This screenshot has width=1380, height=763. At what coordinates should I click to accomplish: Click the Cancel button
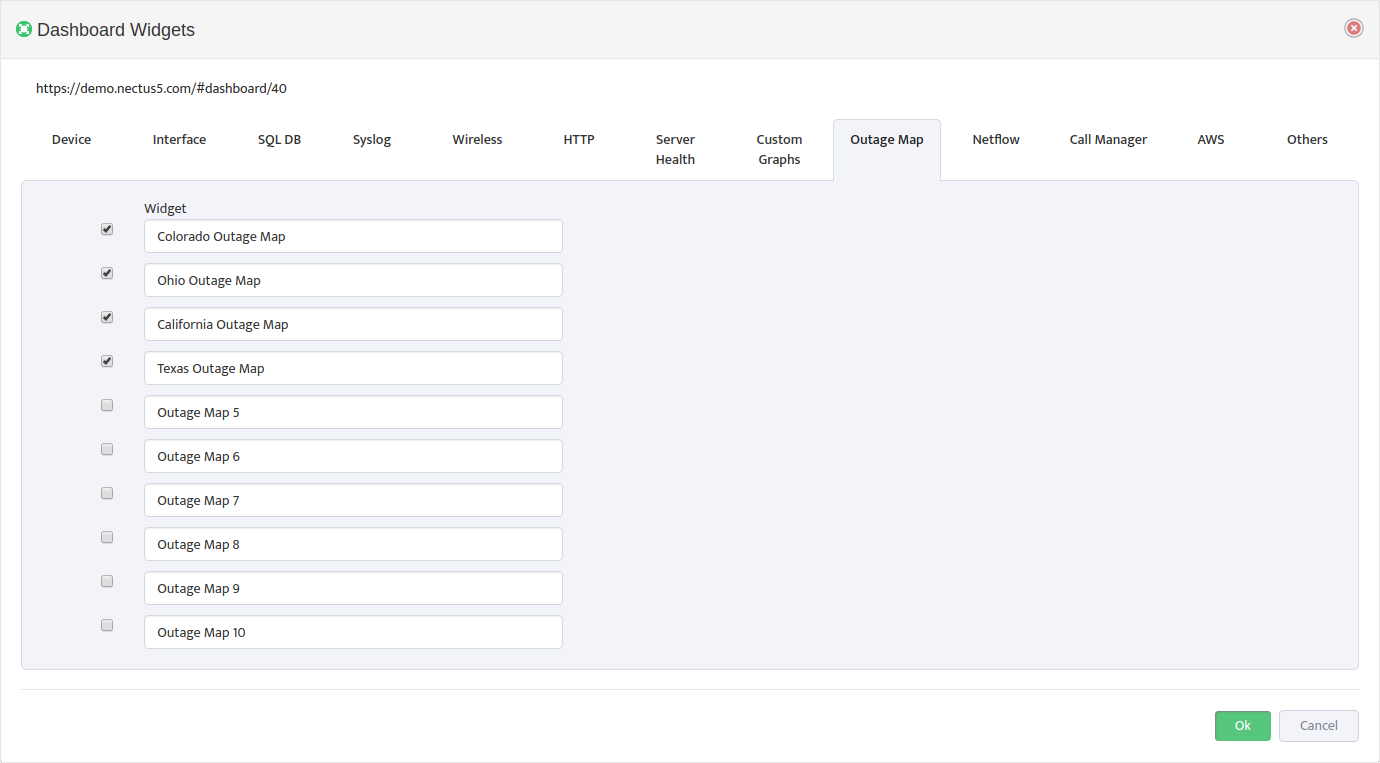1319,726
